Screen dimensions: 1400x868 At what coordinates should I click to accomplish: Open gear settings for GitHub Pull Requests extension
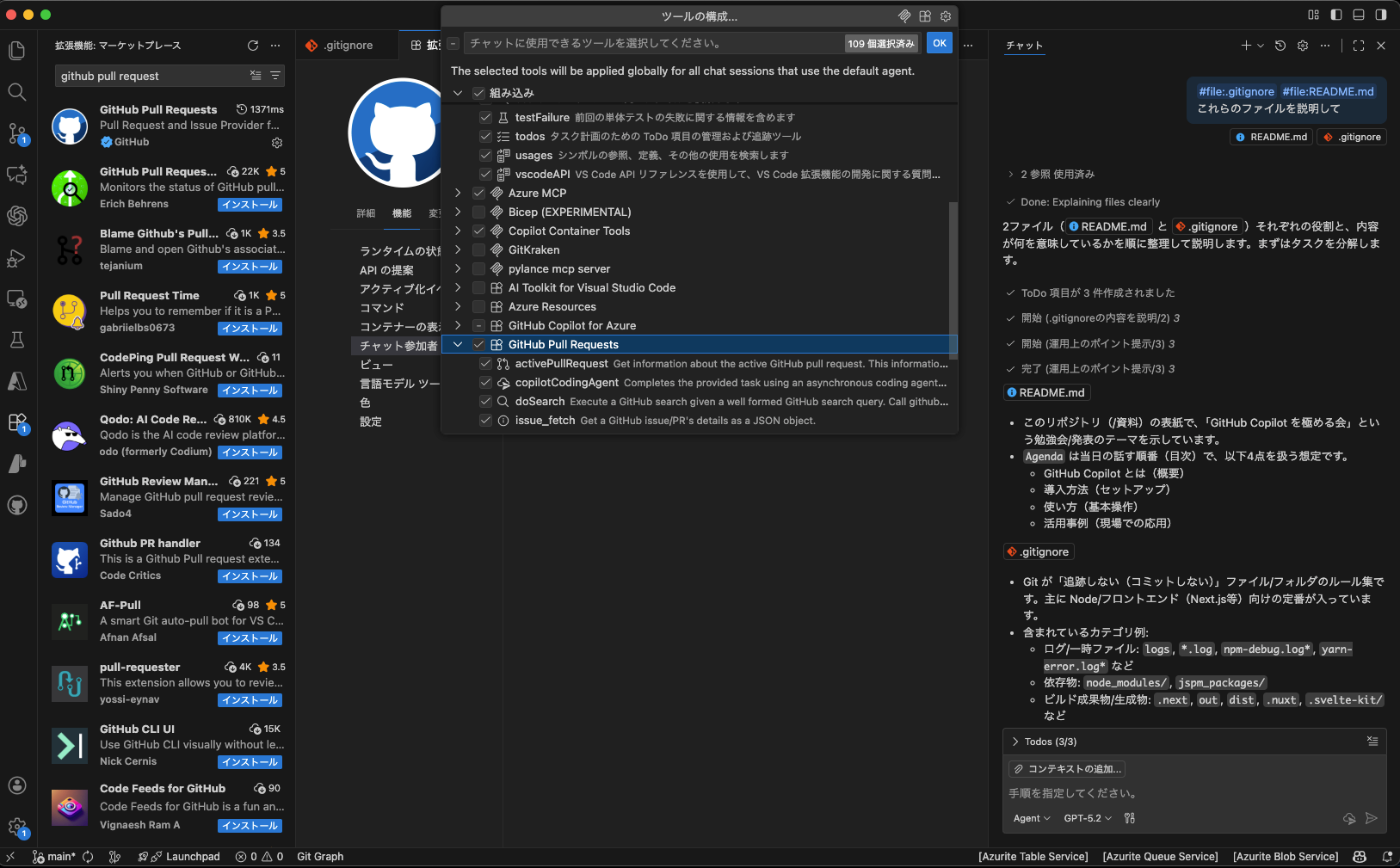point(277,143)
